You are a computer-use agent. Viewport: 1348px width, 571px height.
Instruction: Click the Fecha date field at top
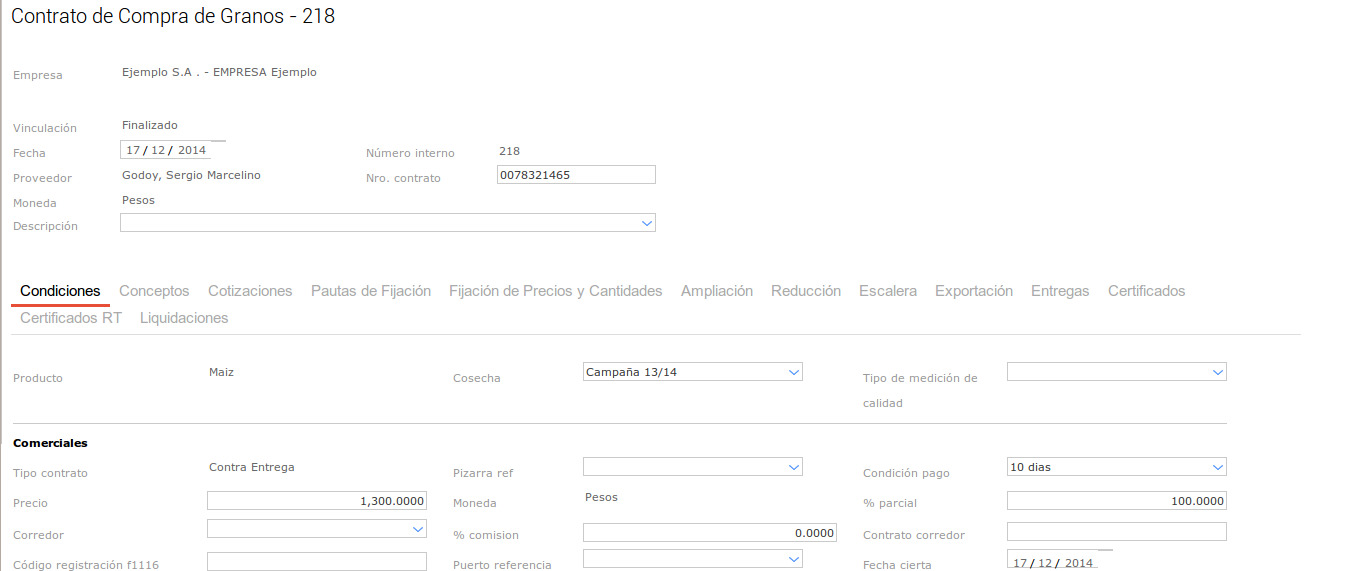pyautogui.click(x=166, y=151)
